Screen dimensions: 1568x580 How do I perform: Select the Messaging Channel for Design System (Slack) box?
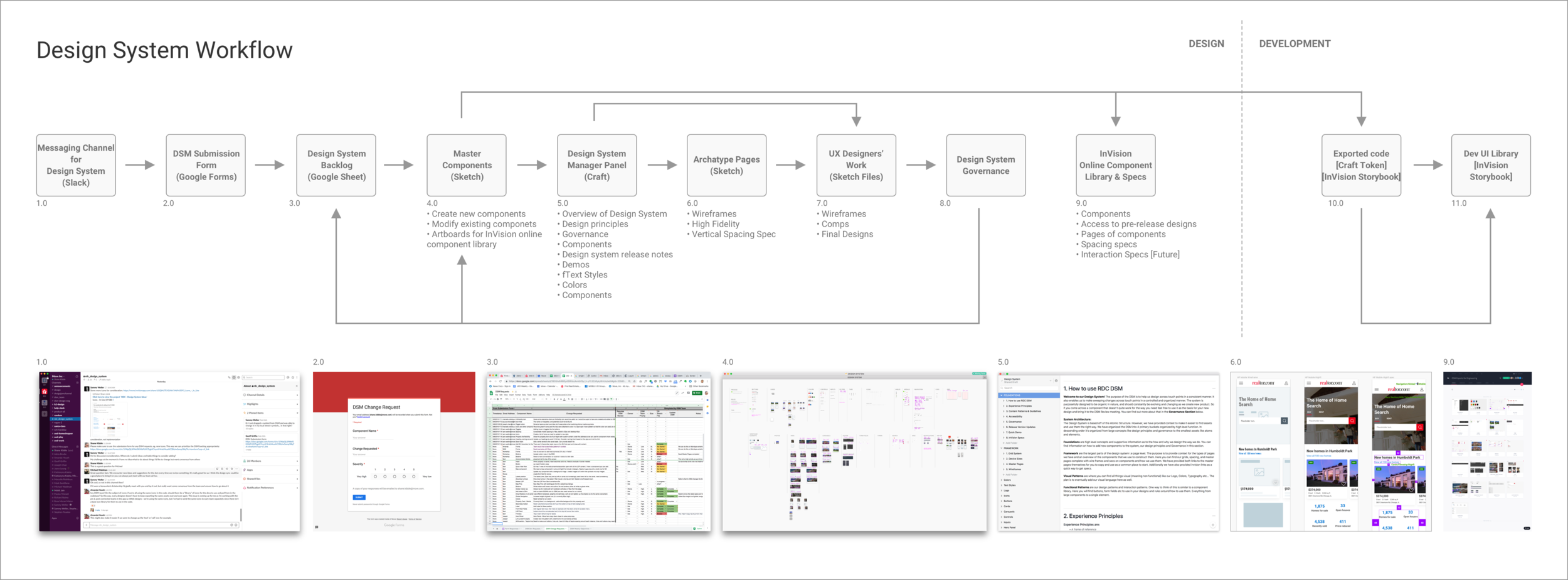tap(76, 165)
